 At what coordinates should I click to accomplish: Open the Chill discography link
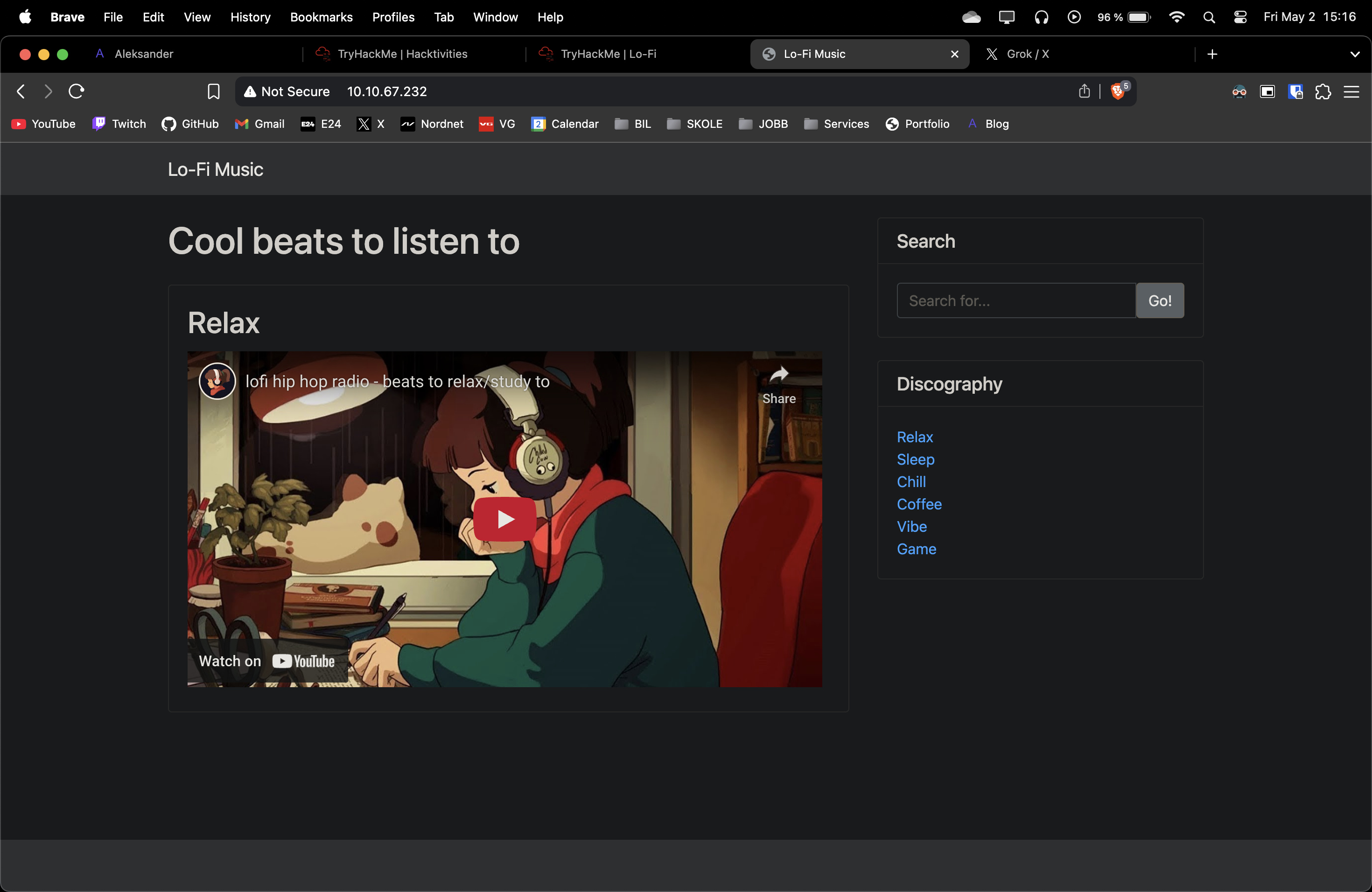pyautogui.click(x=911, y=482)
